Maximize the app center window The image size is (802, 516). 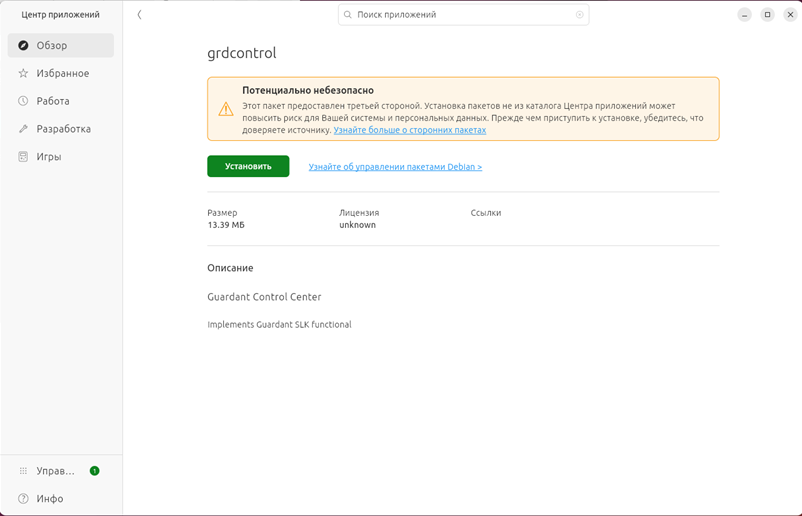click(x=767, y=15)
